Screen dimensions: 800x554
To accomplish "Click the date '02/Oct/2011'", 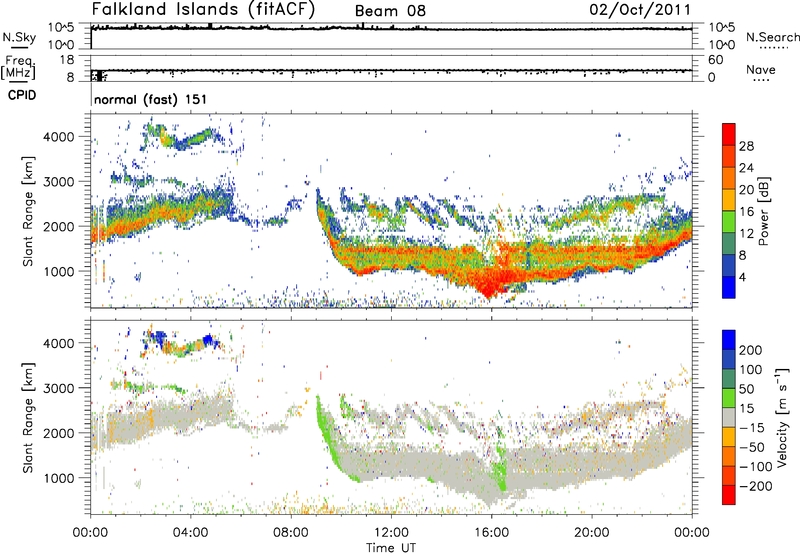I will 640,10.
